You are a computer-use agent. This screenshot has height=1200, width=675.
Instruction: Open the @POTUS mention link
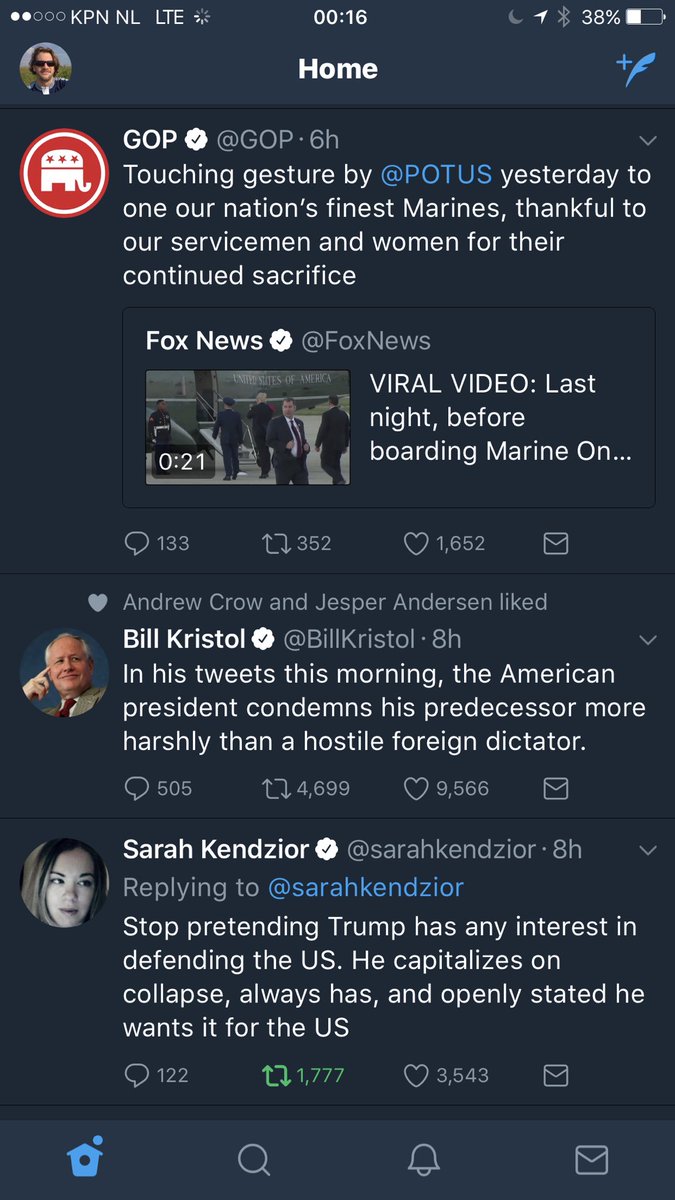point(436,175)
